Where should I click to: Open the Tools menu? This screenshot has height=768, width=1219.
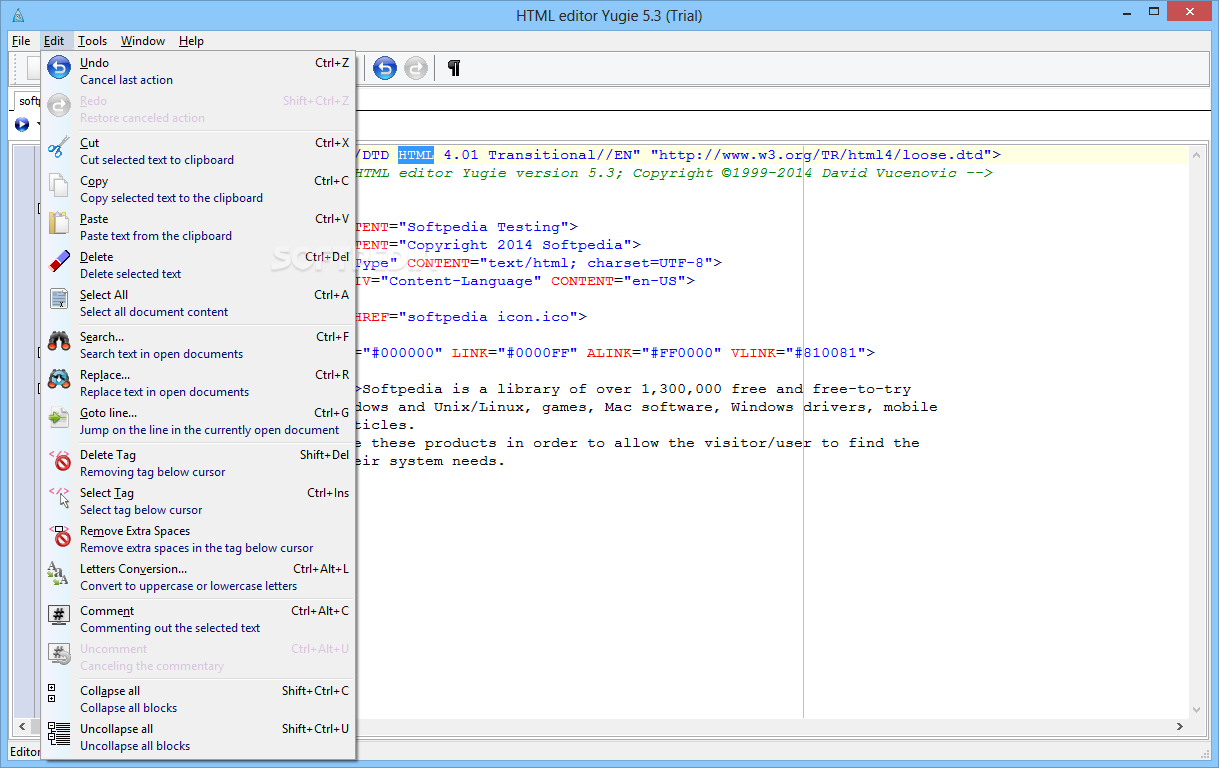pyautogui.click(x=93, y=41)
